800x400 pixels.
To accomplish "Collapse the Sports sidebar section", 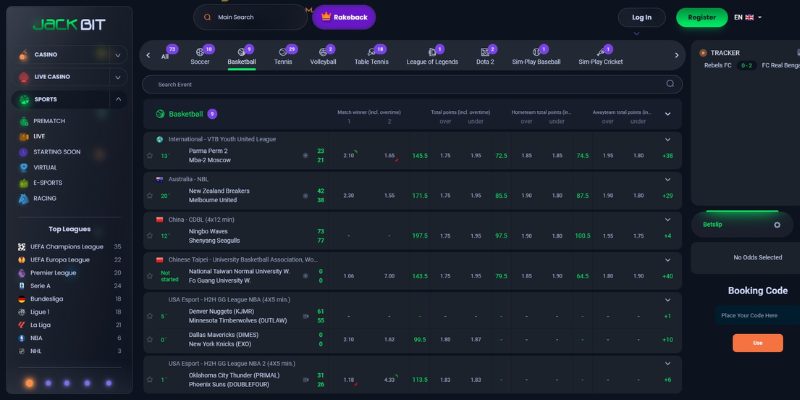I will tap(118, 99).
